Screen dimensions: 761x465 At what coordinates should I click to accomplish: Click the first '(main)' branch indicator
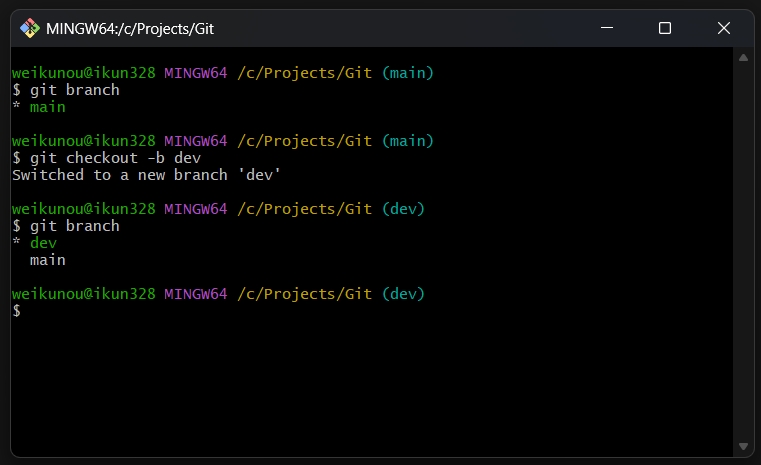point(408,73)
